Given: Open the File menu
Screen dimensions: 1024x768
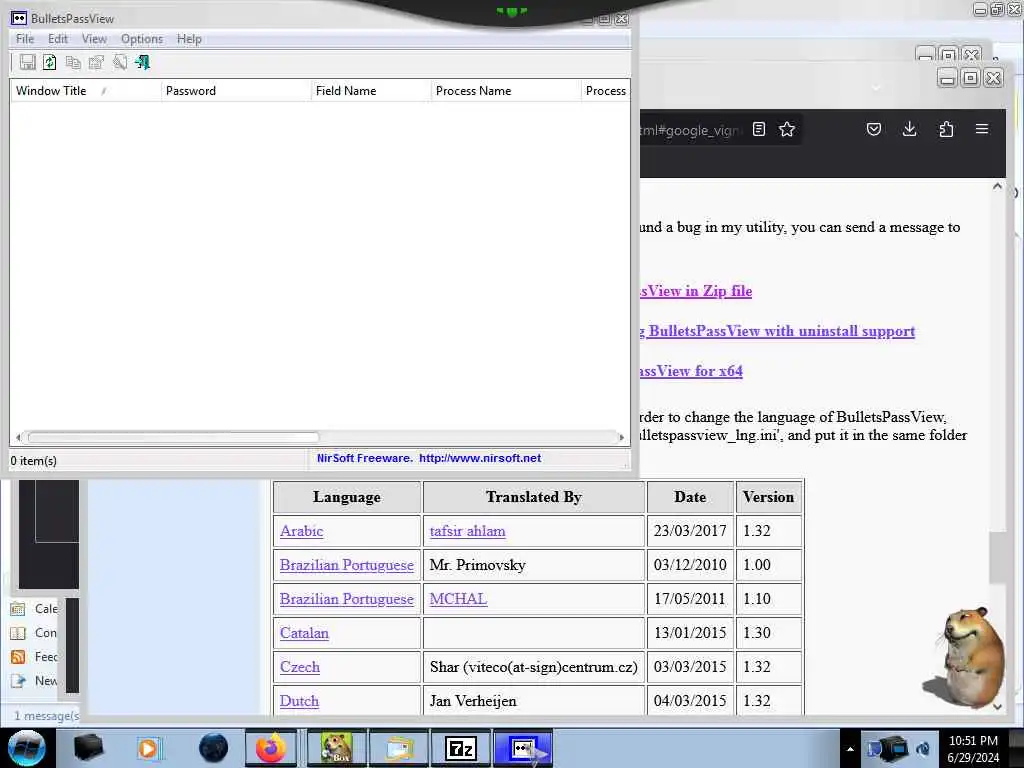Looking at the screenshot, I should point(25,39).
